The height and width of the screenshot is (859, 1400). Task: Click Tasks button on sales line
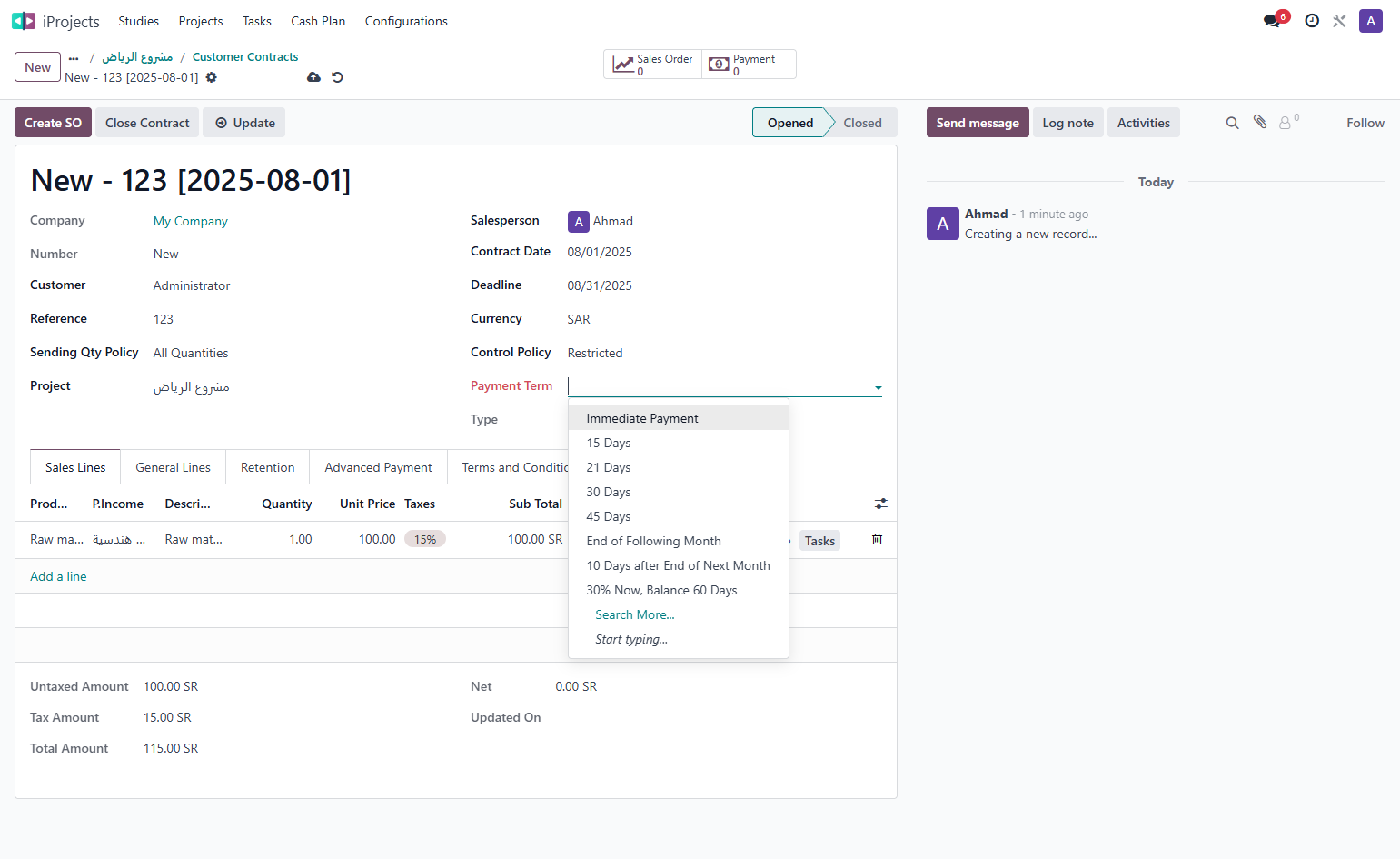pos(819,541)
